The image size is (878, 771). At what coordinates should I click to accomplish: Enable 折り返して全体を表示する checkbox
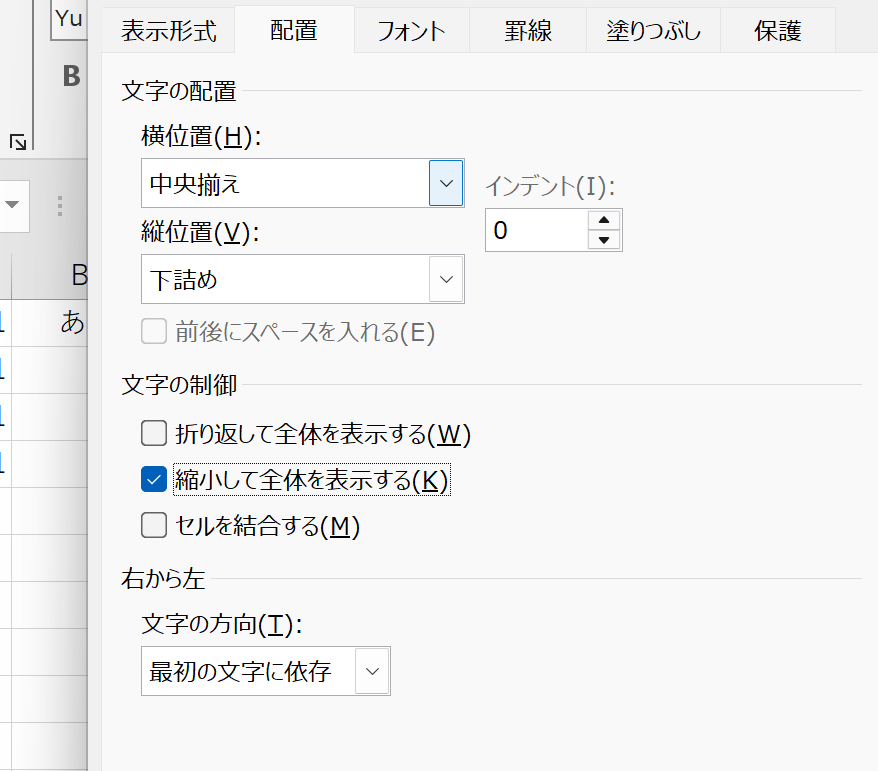click(154, 433)
